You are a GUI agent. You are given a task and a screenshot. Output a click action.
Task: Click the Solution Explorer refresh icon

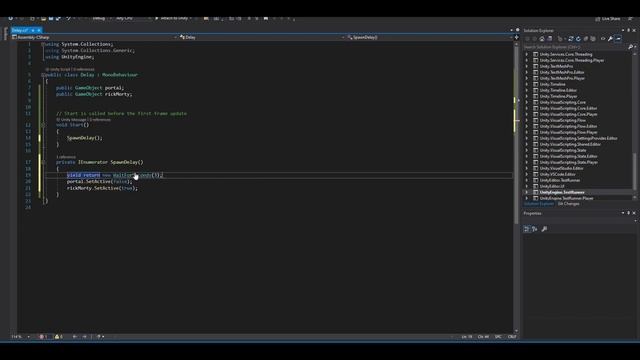coord(578,39)
